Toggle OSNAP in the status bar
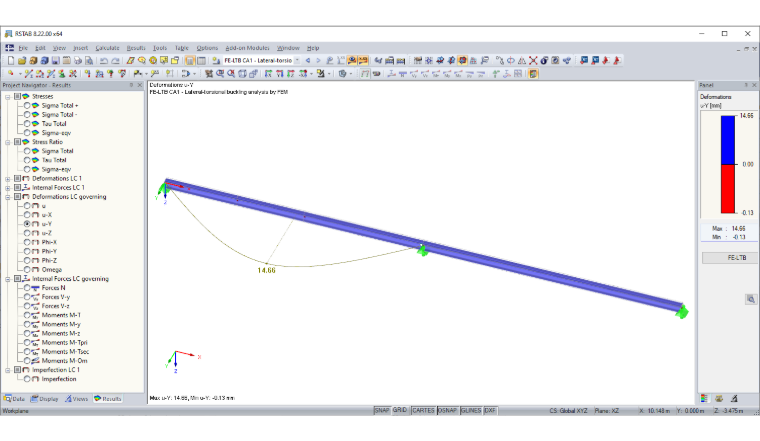The image size is (760, 441). [x=447, y=410]
